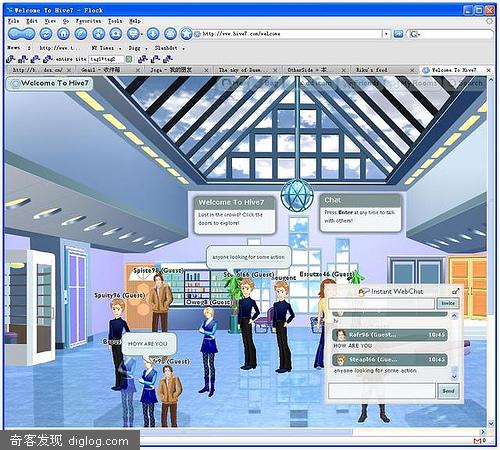The height and width of the screenshot is (450, 500).
Task: Click the star favorite icon beside address bar
Action: [186, 34]
